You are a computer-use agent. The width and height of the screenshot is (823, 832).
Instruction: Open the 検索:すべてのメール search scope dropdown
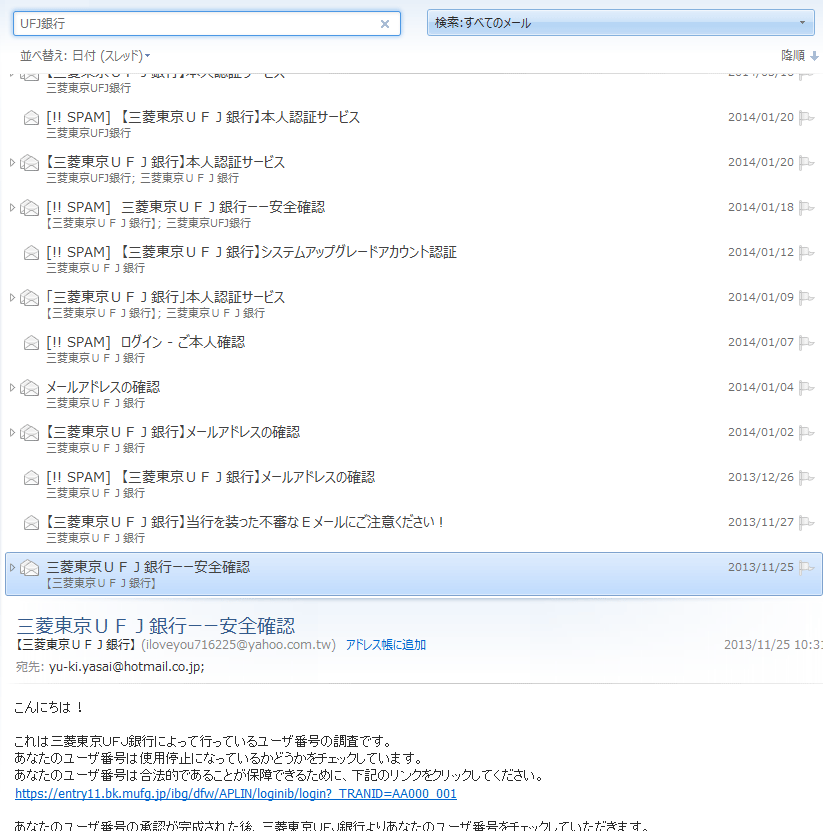point(620,23)
